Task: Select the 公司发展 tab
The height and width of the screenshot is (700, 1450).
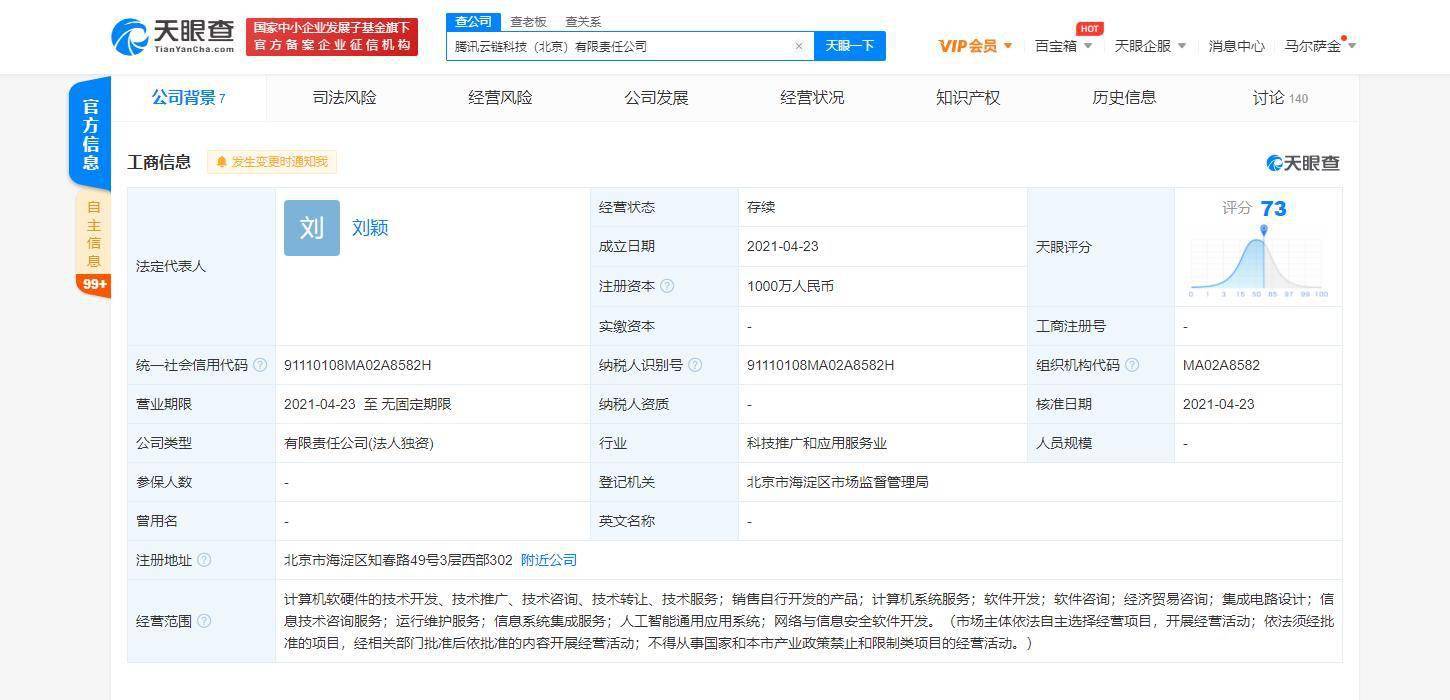Action: pyautogui.click(x=656, y=98)
